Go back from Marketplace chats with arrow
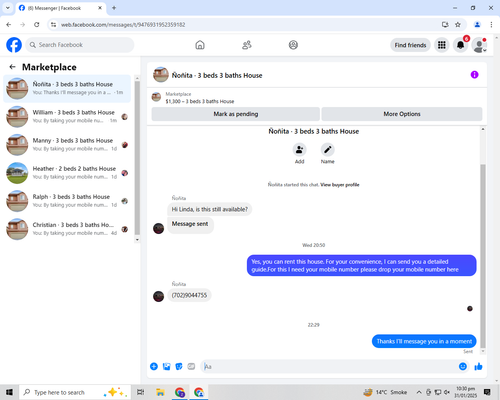Image resolution: width=500 pixels, height=400 pixels. pos(12,67)
